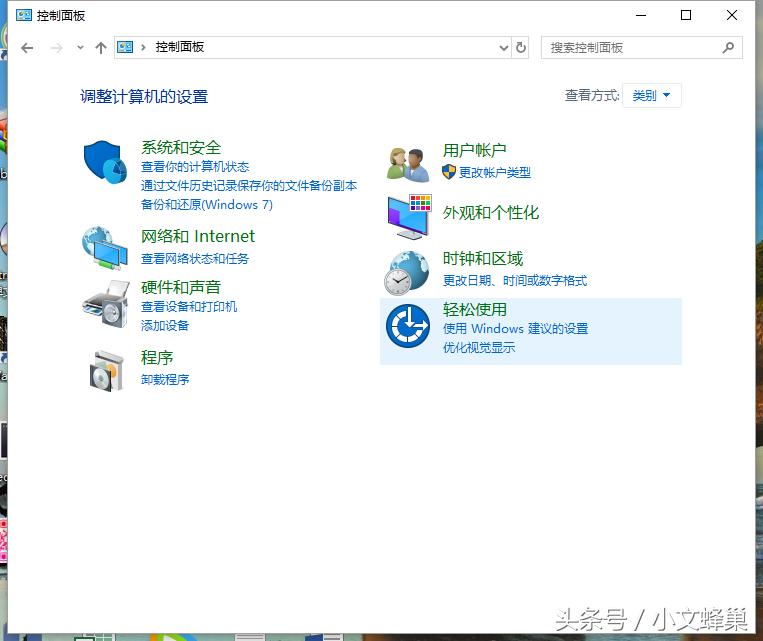Open the 时钟和区域 heading
763x641 pixels.
(483, 258)
